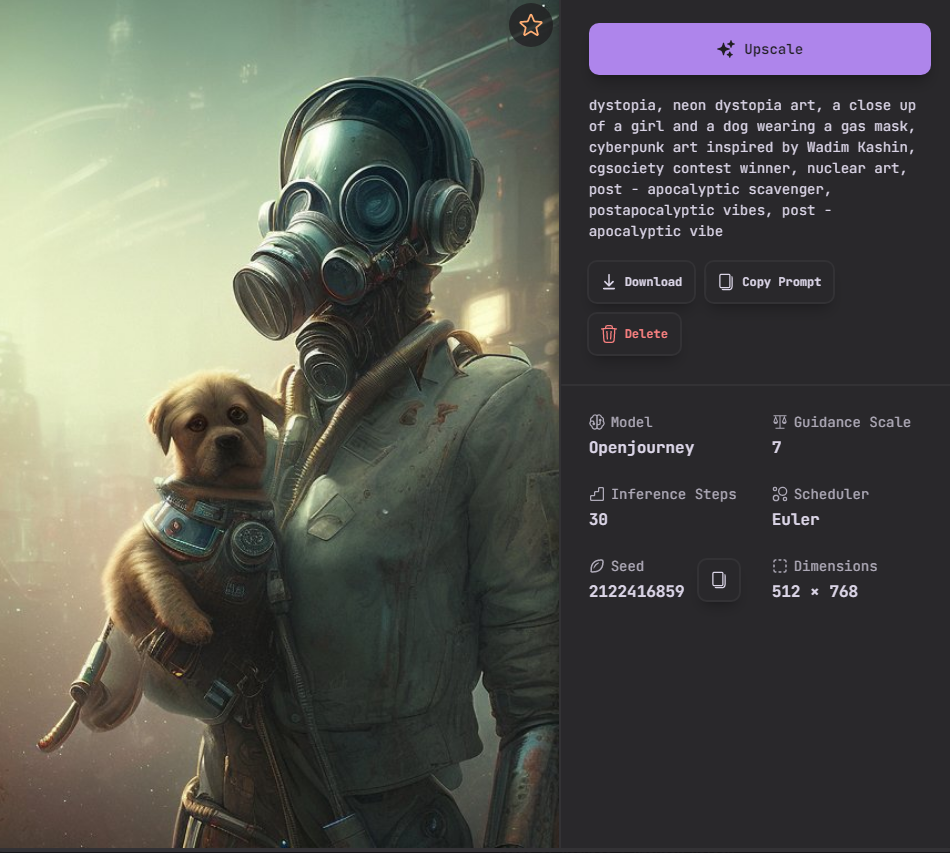Click the Copy Prompt button
This screenshot has width=950, height=853.
click(x=769, y=282)
